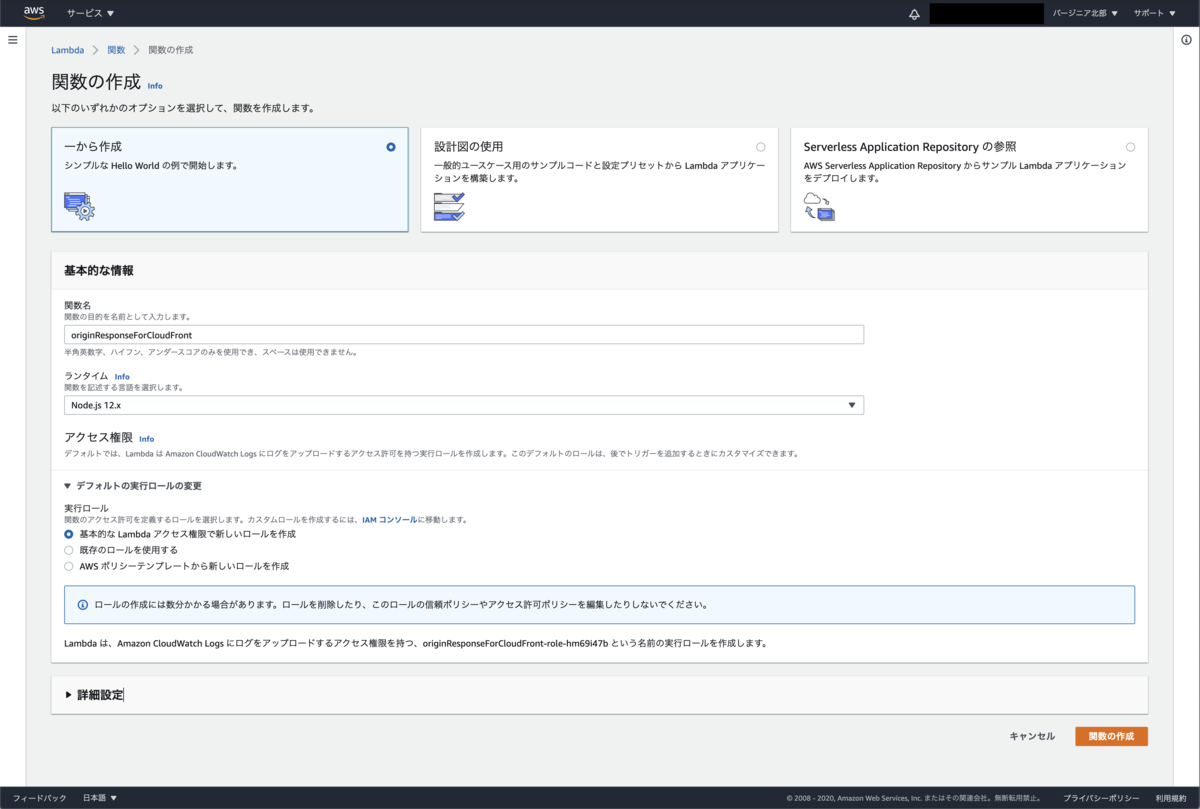This screenshot has height=809, width=1200.
Task: Open the info panel icon on right edge
Action: (x=1186, y=39)
